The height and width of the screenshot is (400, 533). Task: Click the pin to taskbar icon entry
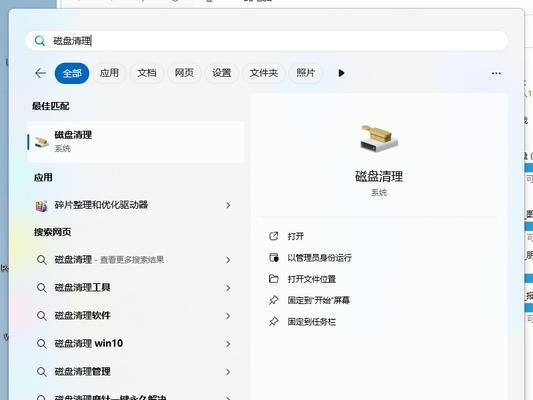273,321
